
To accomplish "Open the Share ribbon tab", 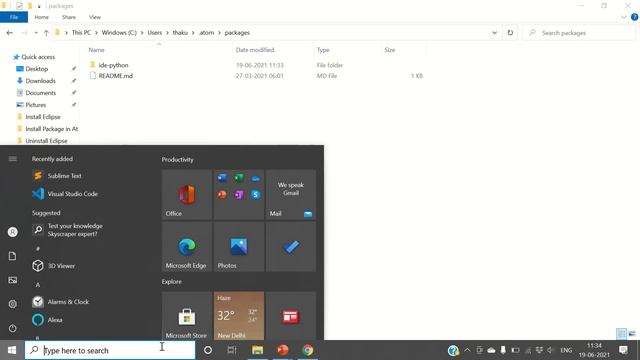I will (x=69, y=17).
